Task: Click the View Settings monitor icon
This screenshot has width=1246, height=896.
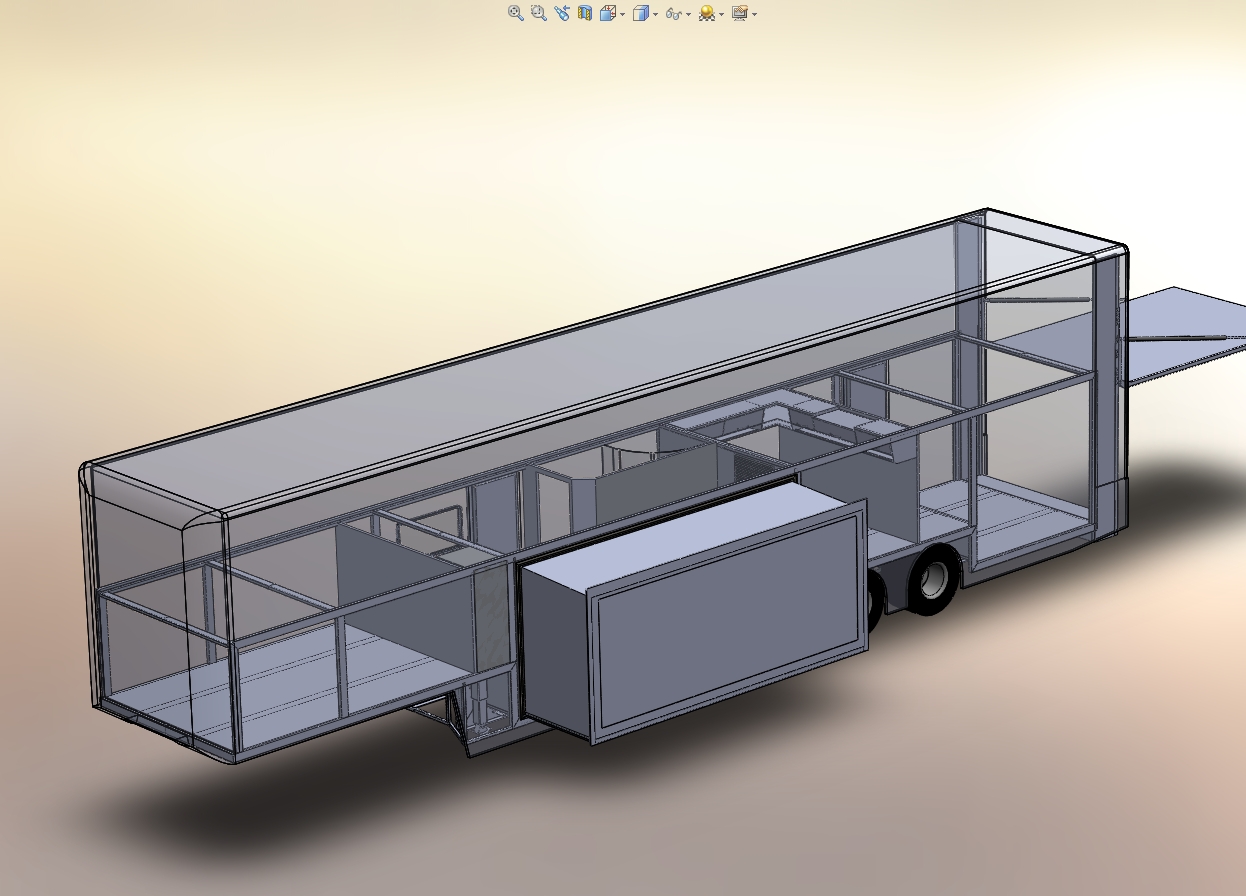Action: (740, 13)
